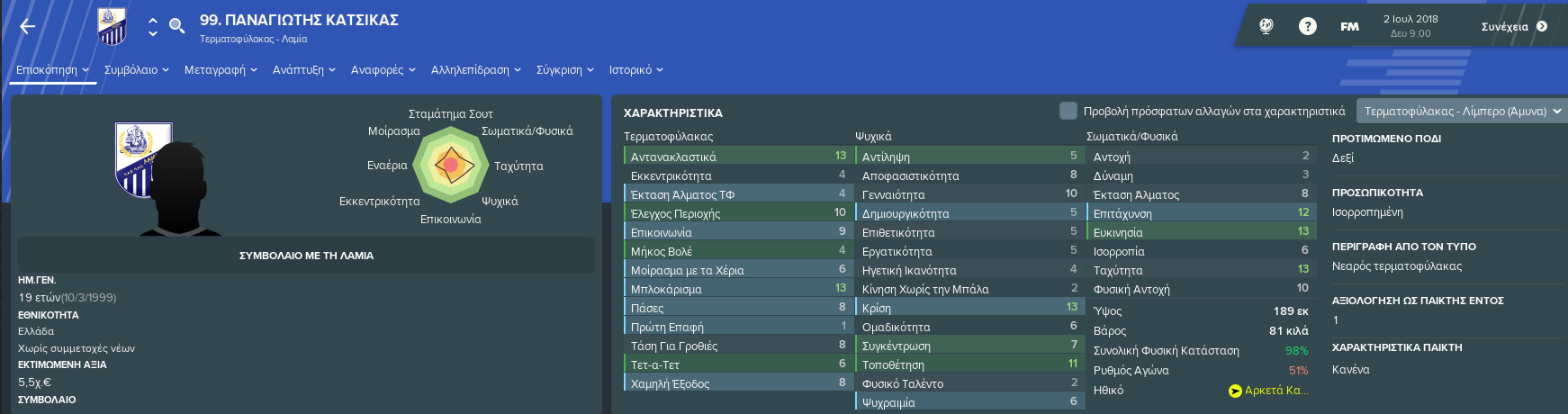Screen dimensions: 1568x414
Task: Open the Ανάπτυξη menu
Action: (304, 69)
